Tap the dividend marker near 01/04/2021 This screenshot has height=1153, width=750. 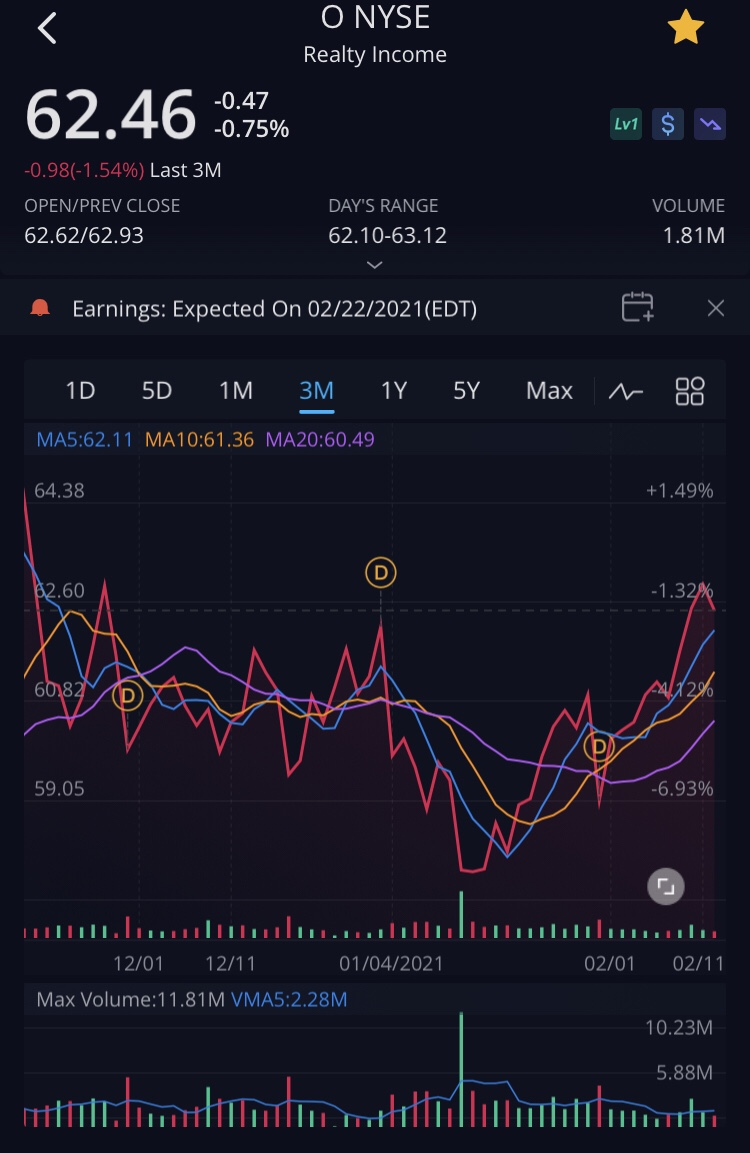[381, 572]
